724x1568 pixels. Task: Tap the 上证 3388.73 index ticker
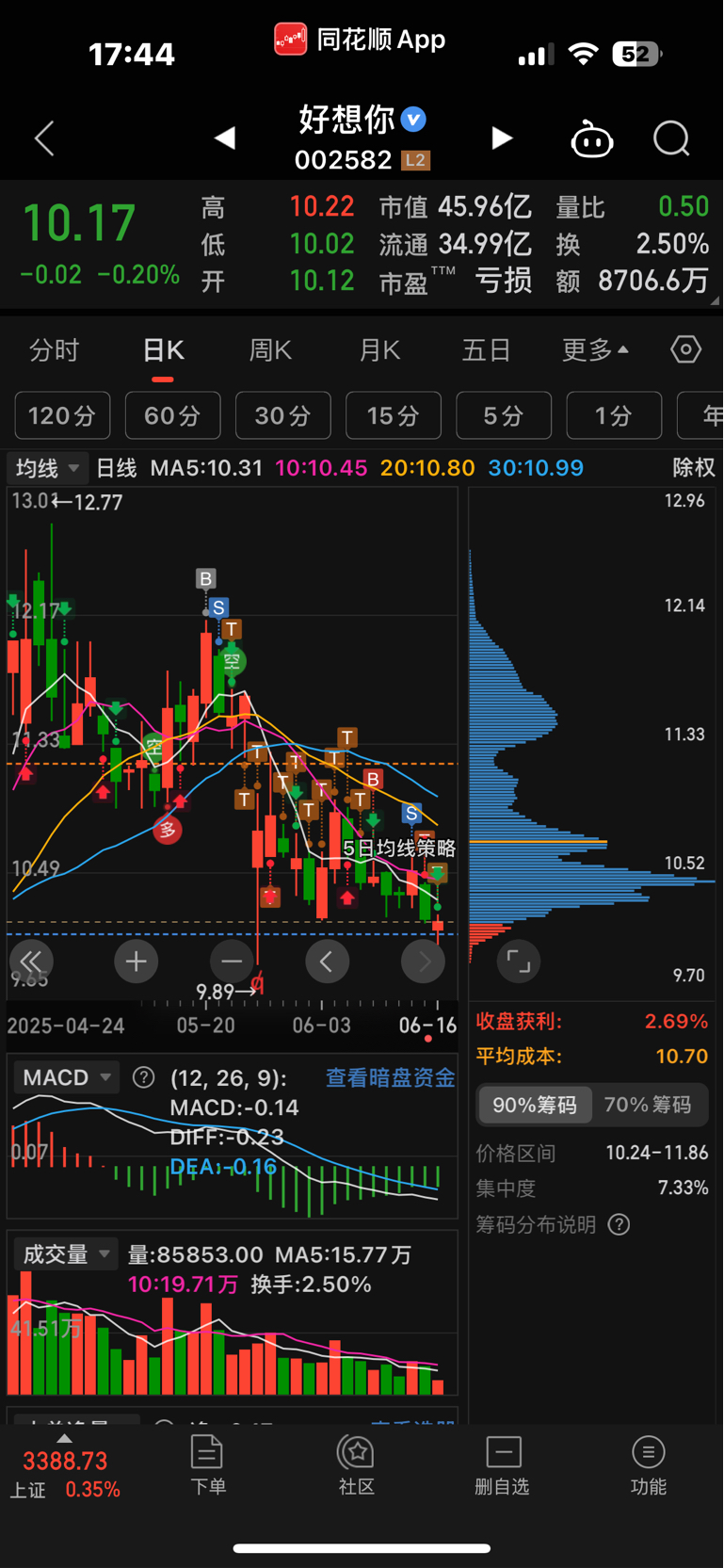(x=65, y=1475)
